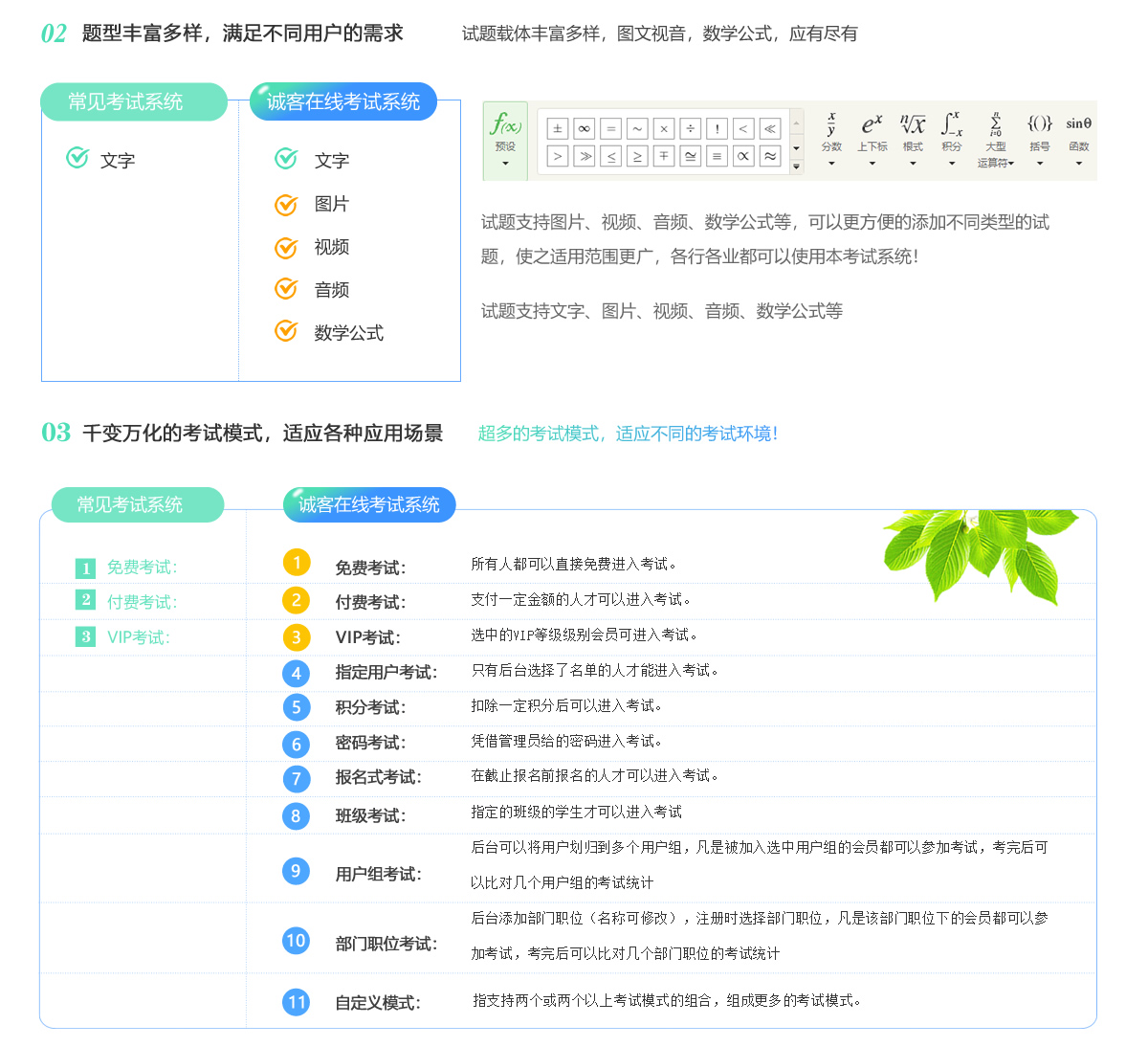Click the checkmark beside 文字 under 诚客在线考试系统

[x=286, y=159]
